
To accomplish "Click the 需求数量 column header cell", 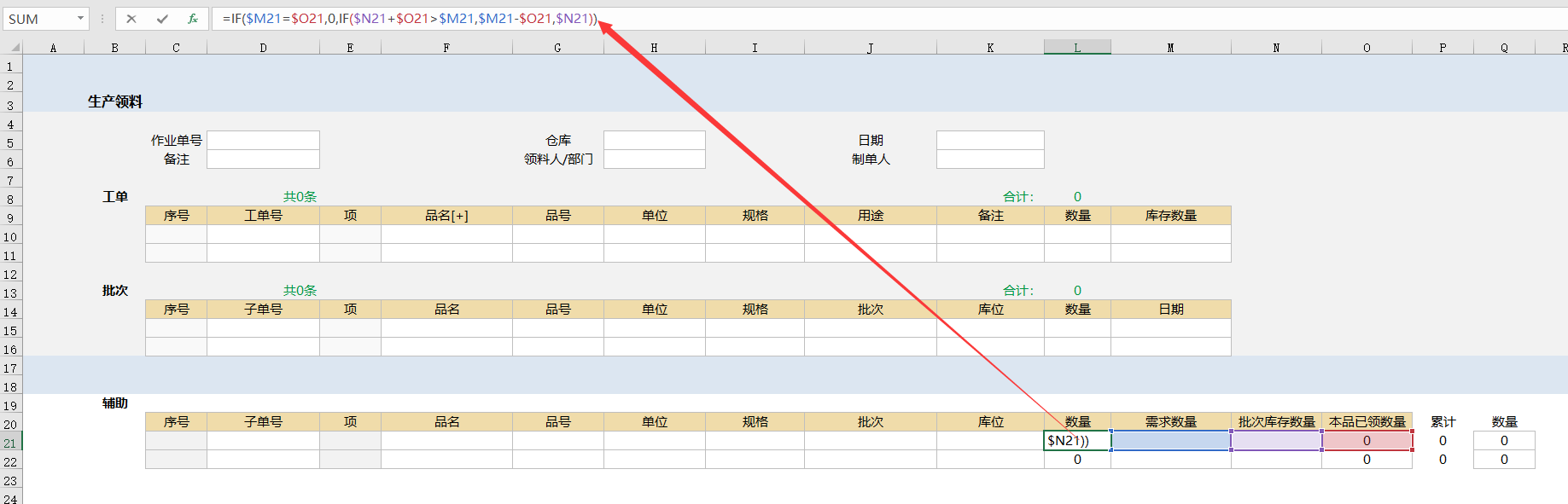I will click(1170, 422).
